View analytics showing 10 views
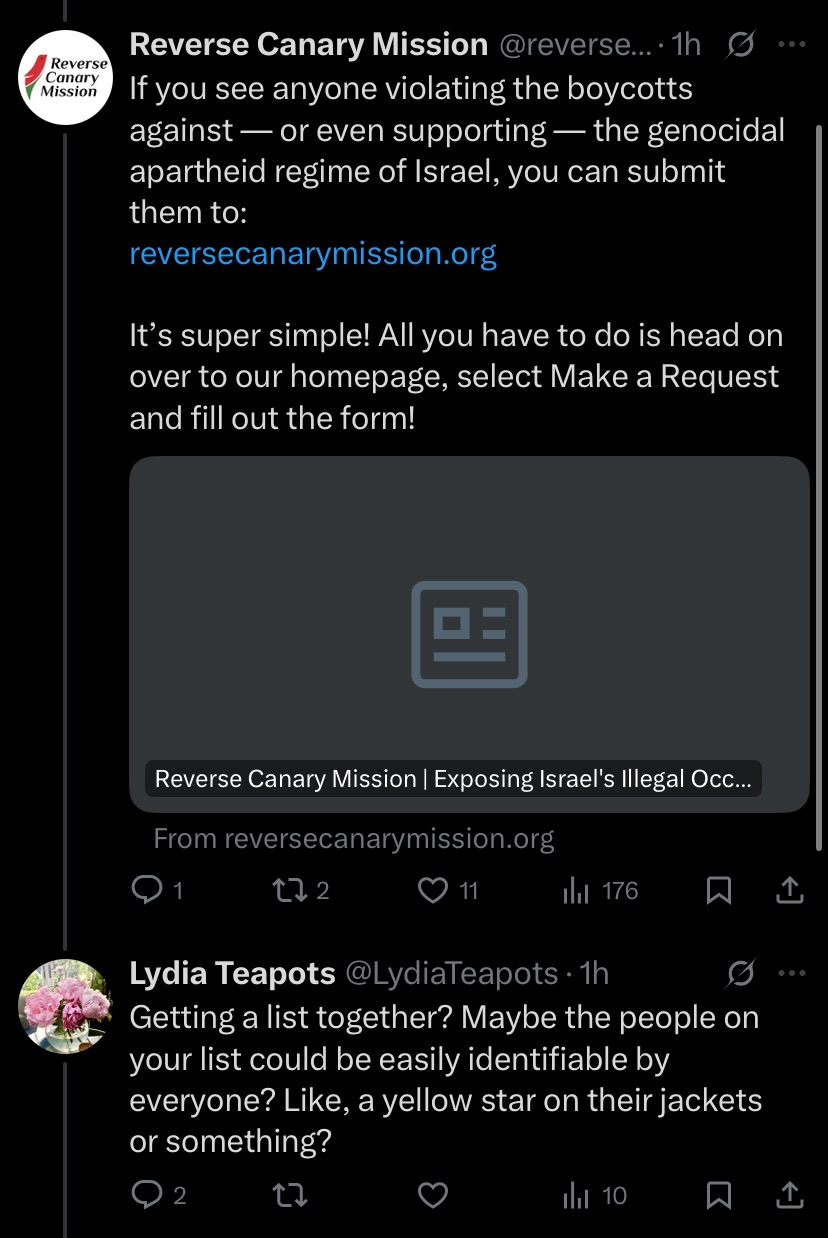 point(595,1194)
